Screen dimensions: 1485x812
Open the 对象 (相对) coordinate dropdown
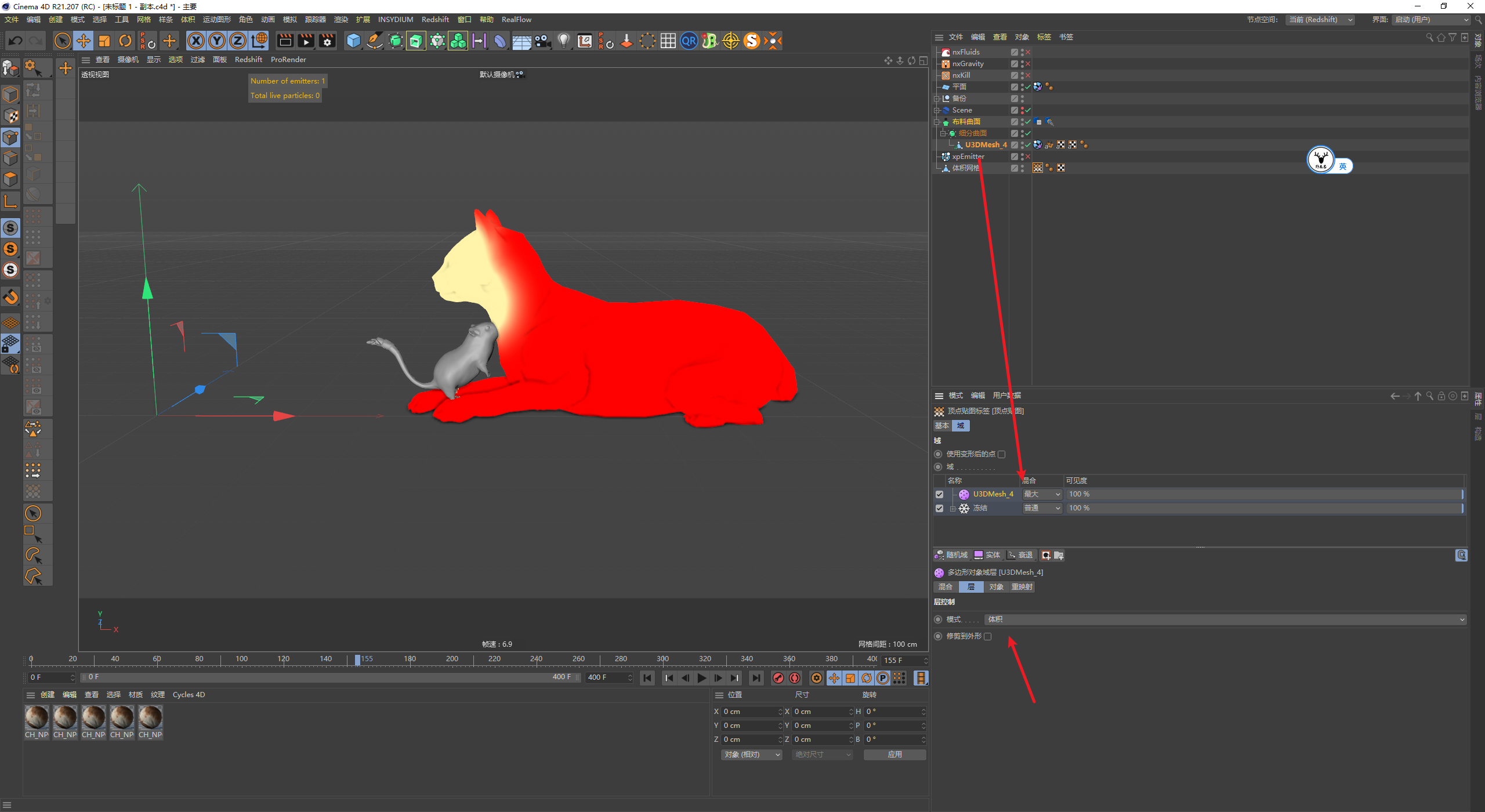click(x=752, y=755)
